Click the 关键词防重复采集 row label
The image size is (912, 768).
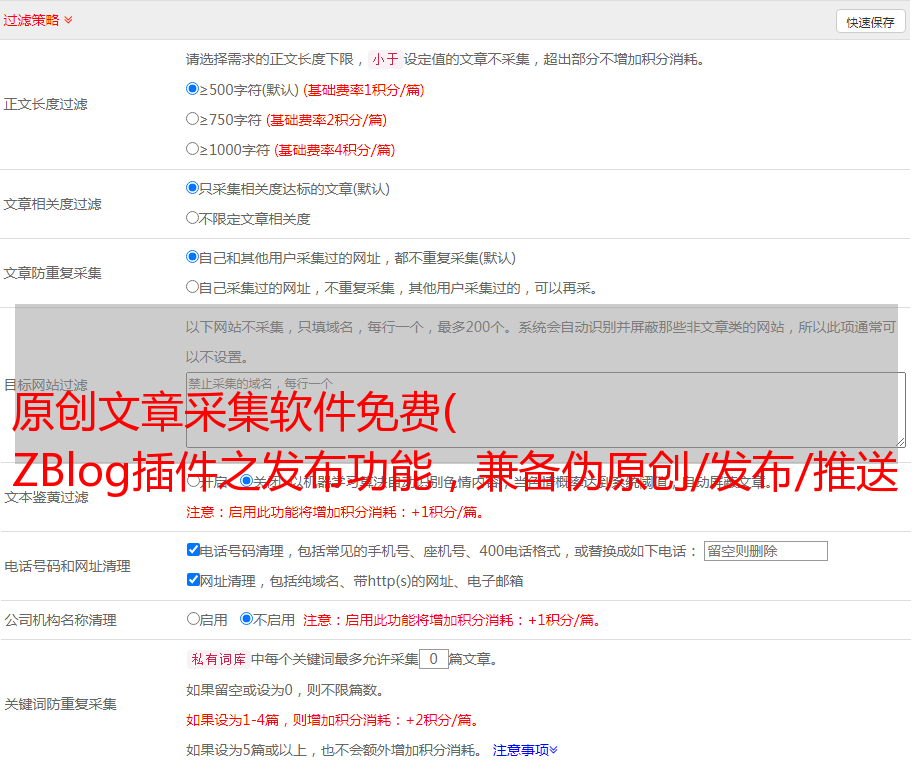pyautogui.click(x=60, y=704)
